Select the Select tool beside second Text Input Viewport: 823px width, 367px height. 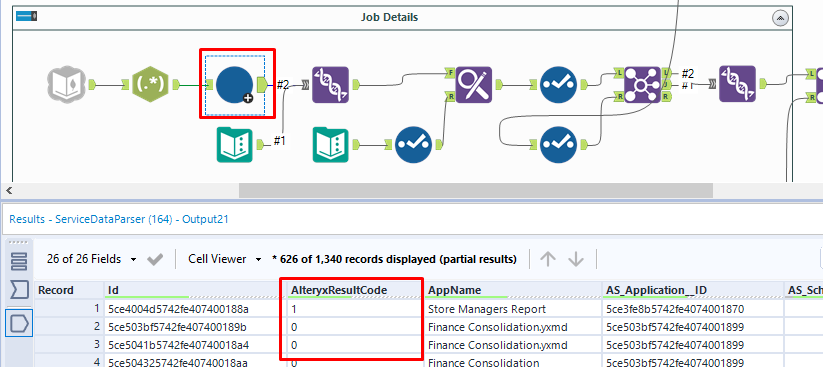pyautogui.click(x=414, y=144)
